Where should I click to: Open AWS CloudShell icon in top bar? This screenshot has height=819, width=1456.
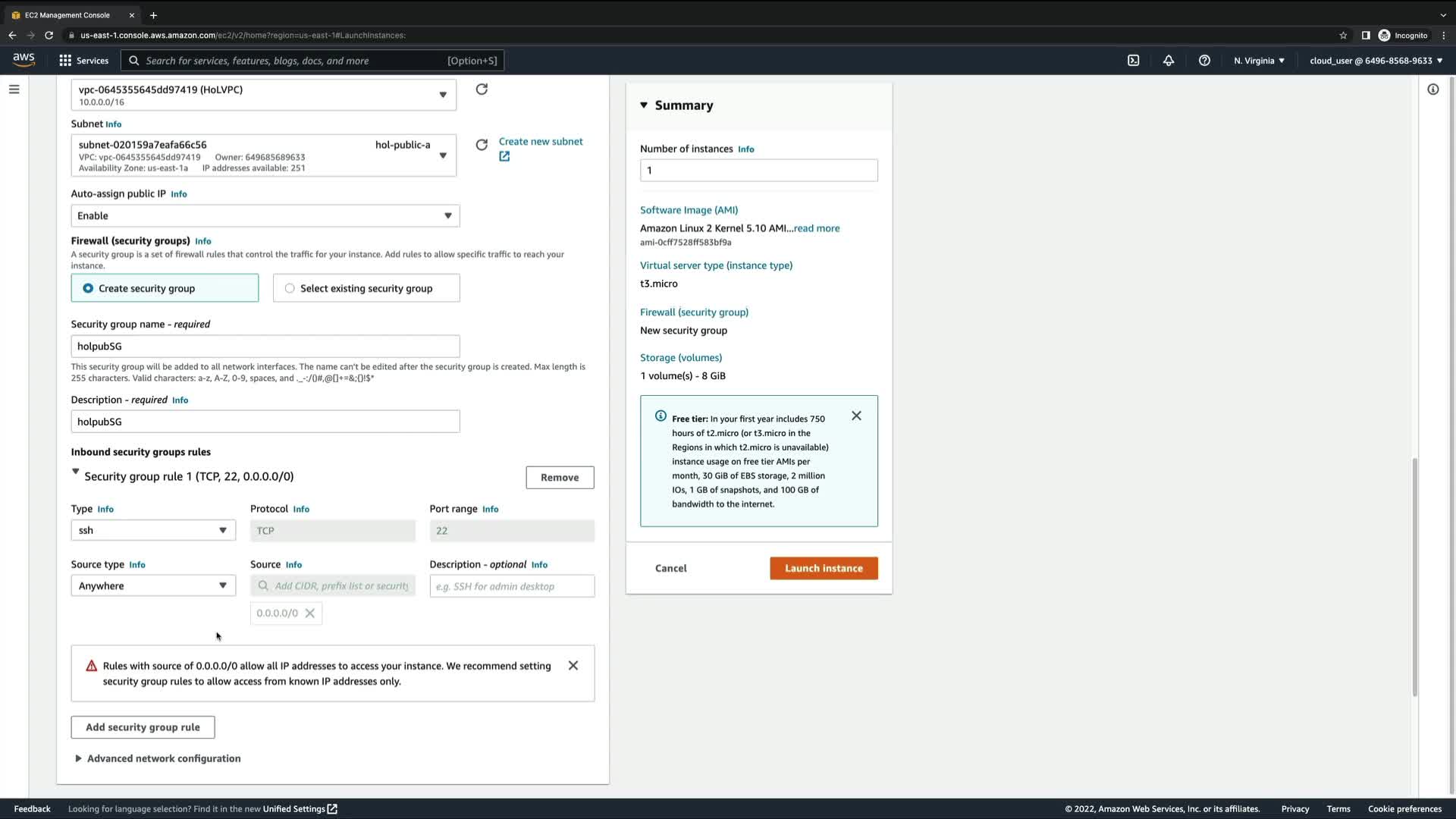click(1133, 61)
